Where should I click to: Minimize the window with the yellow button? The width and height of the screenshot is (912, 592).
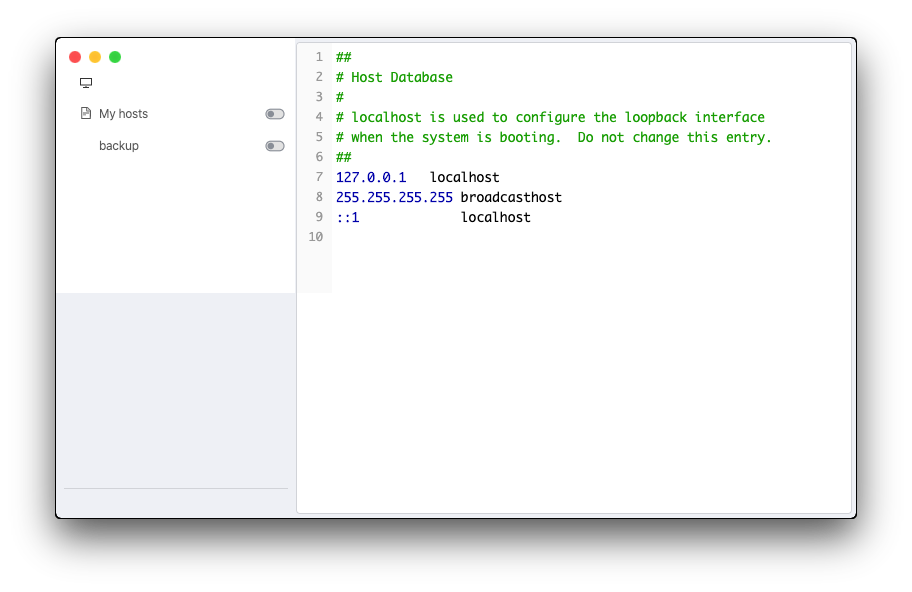95,57
